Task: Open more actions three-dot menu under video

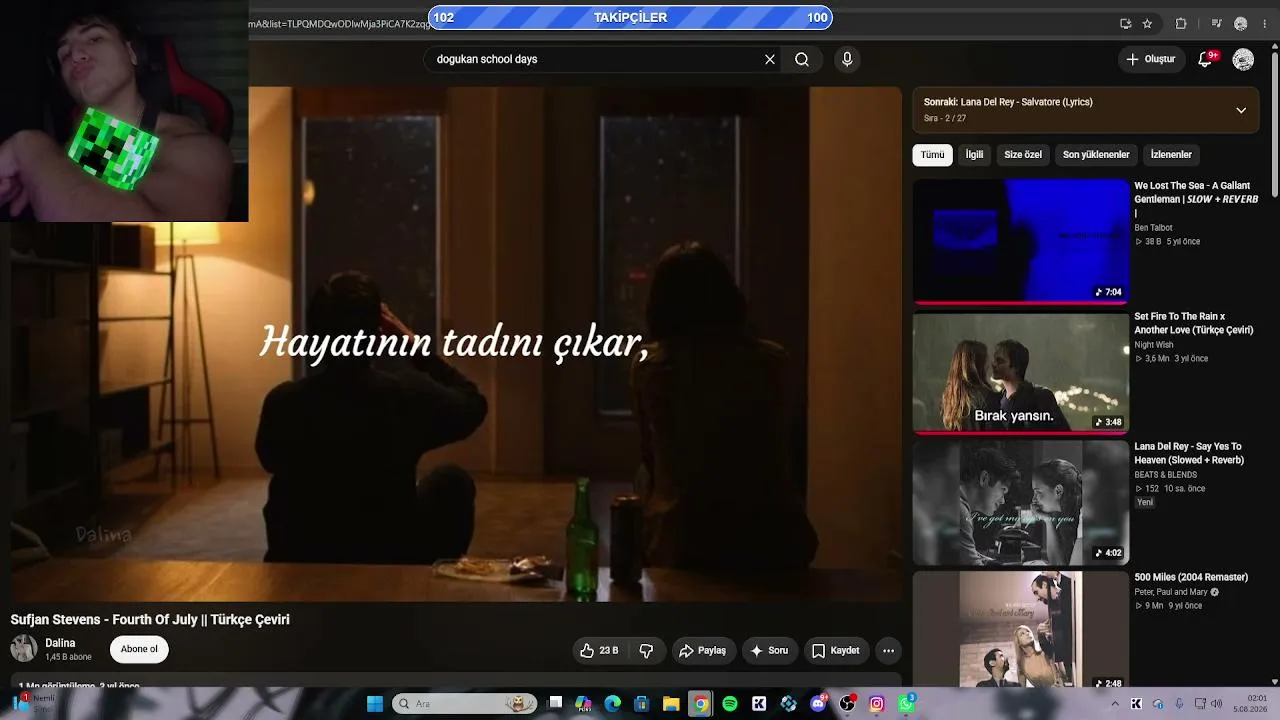Action: tap(888, 650)
